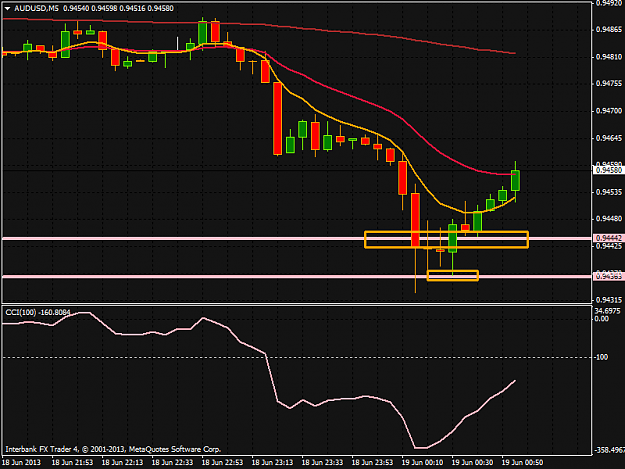Select the CCI(100) -160.8084 indicator label
This screenshot has height=469, width=625.
(x=38, y=312)
